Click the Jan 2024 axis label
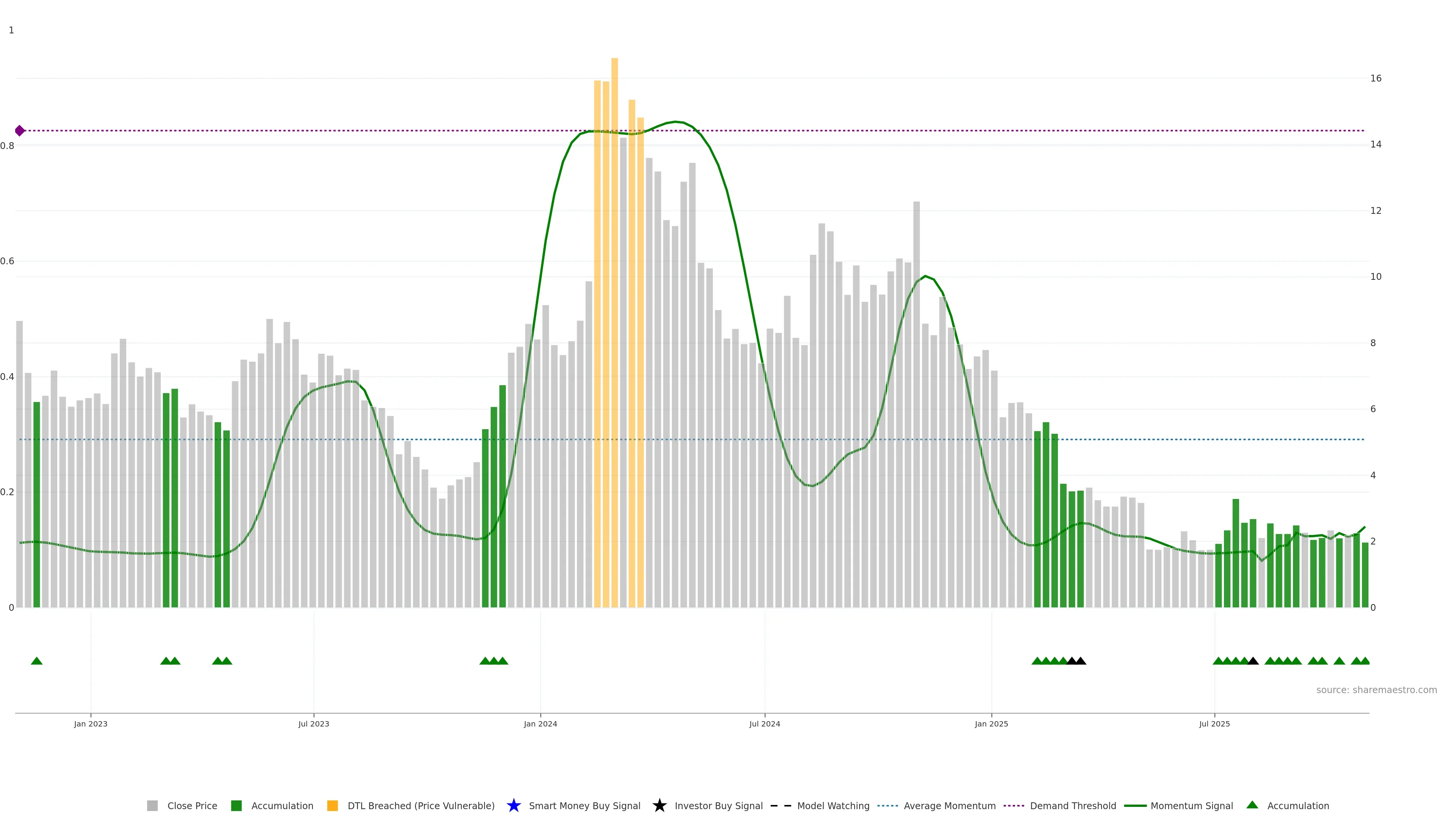 click(540, 723)
